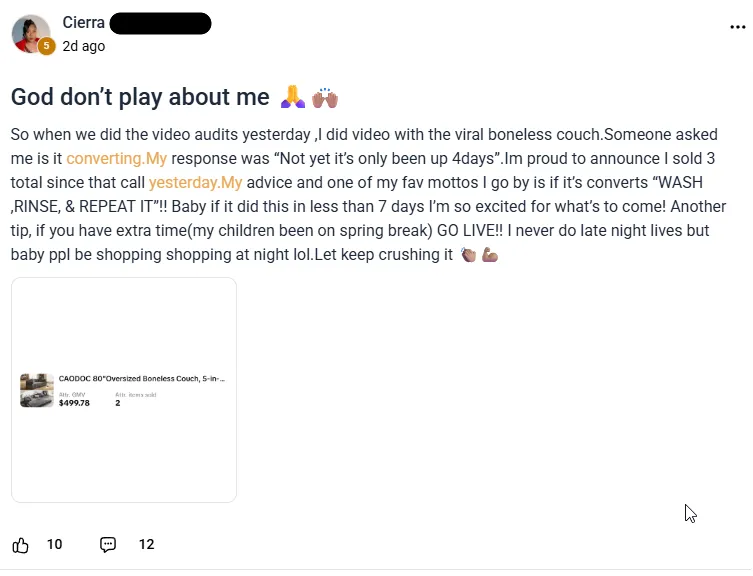Click the praying hands emoji in title
Viewport: 753px width, 576px height.
click(x=293, y=97)
